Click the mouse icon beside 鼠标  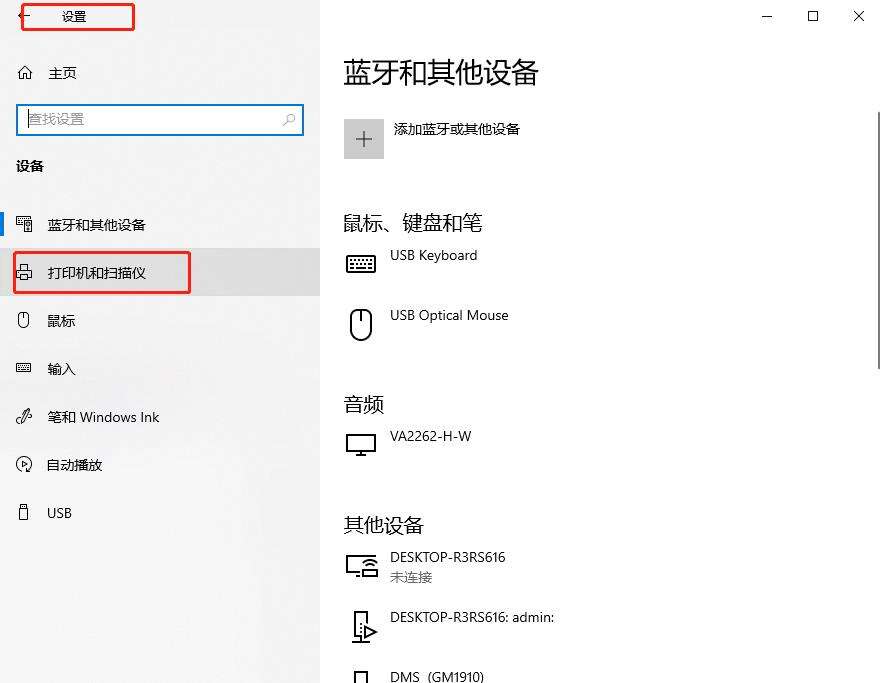[x=24, y=320]
